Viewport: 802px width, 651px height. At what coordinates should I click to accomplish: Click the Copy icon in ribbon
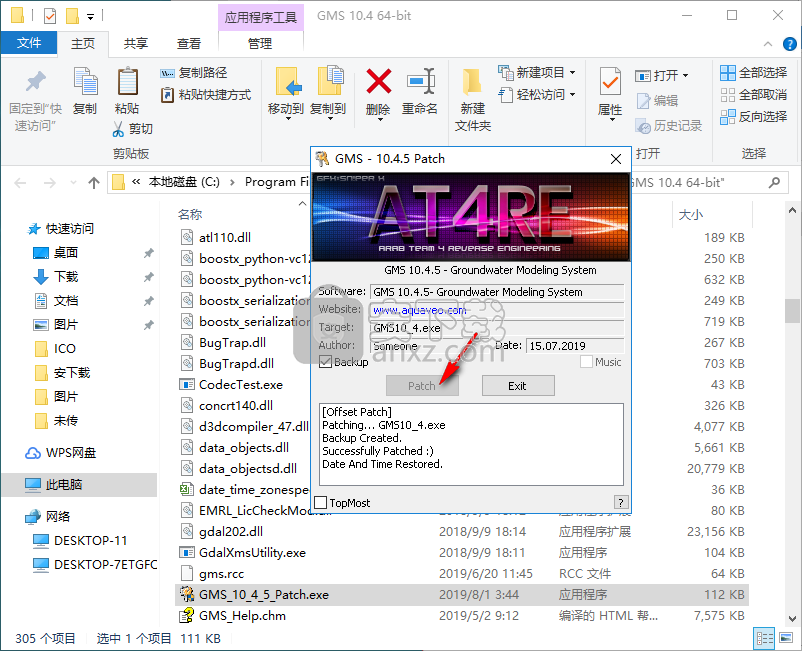(85, 81)
